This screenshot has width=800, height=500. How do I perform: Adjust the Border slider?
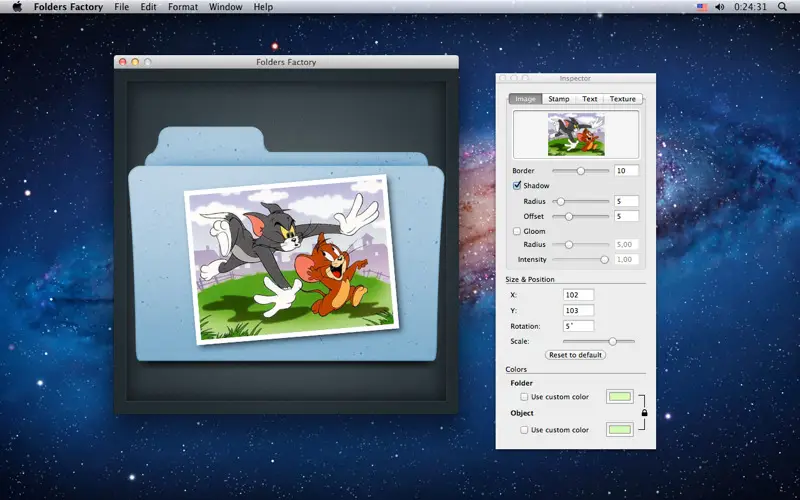click(x=581, y=170)
